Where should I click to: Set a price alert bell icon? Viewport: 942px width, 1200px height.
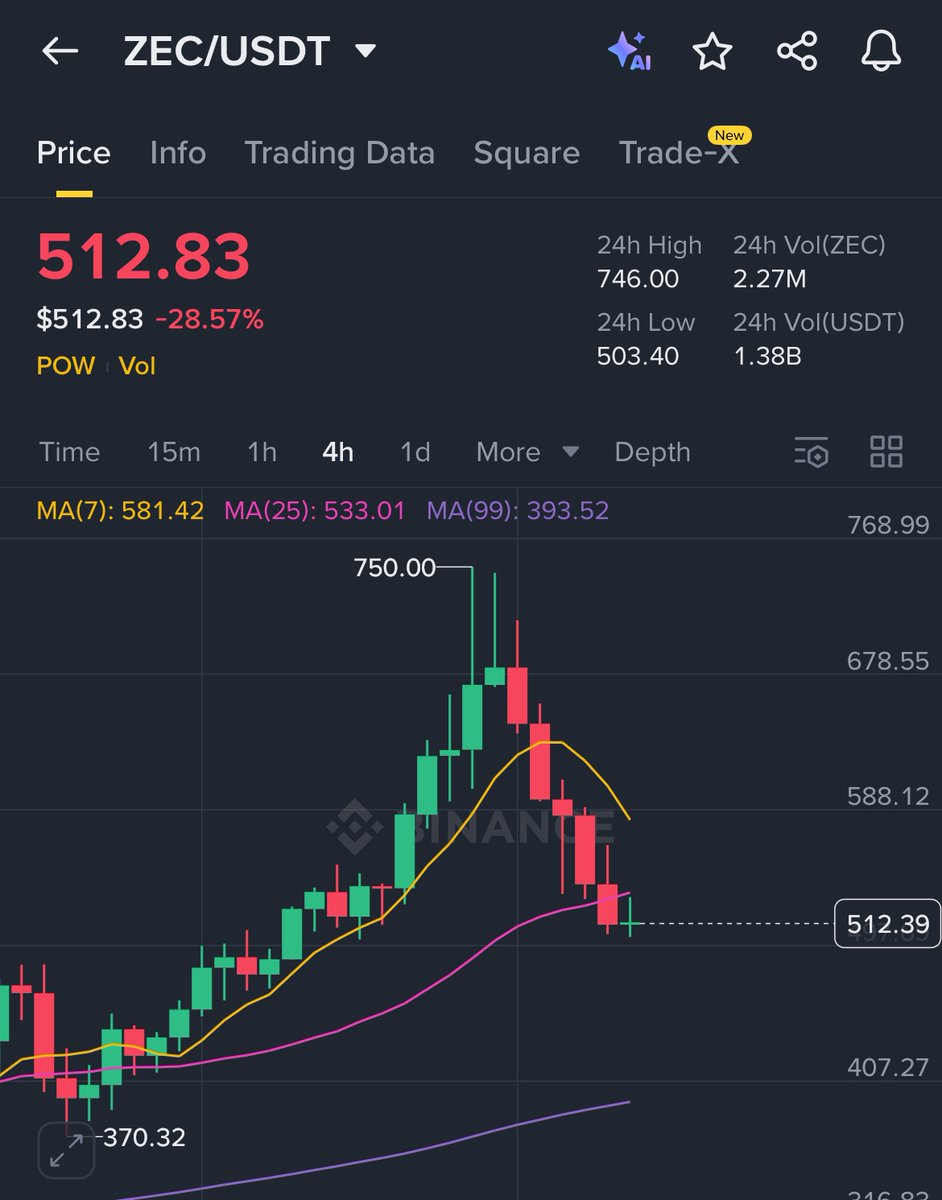881,51
